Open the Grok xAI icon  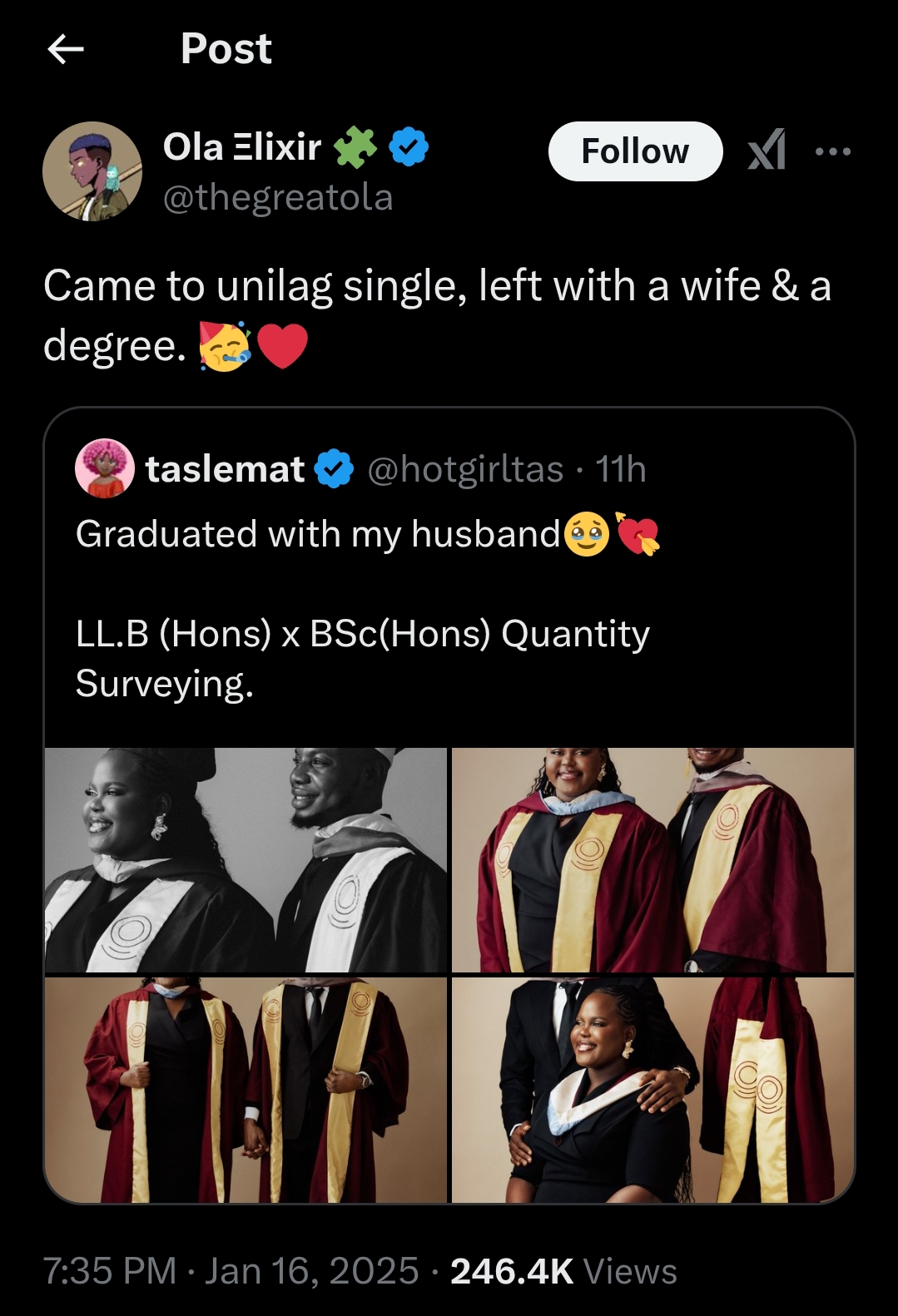766,151
